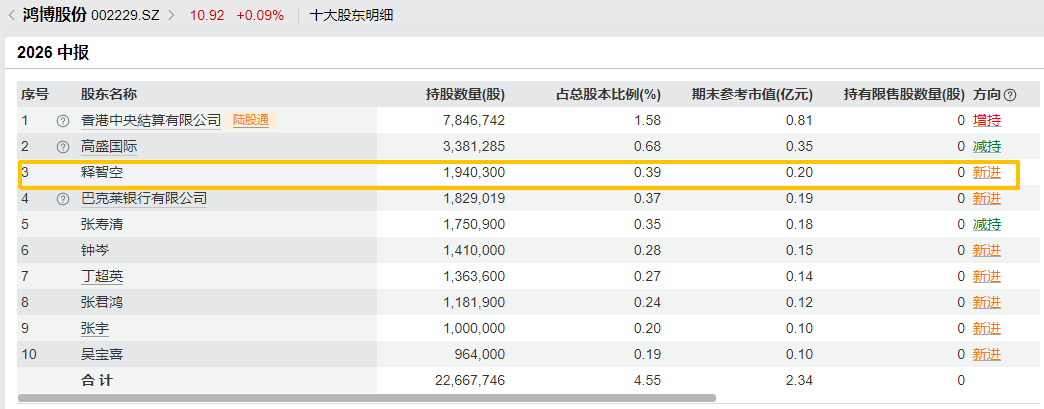Click share count 964,000

479,354
